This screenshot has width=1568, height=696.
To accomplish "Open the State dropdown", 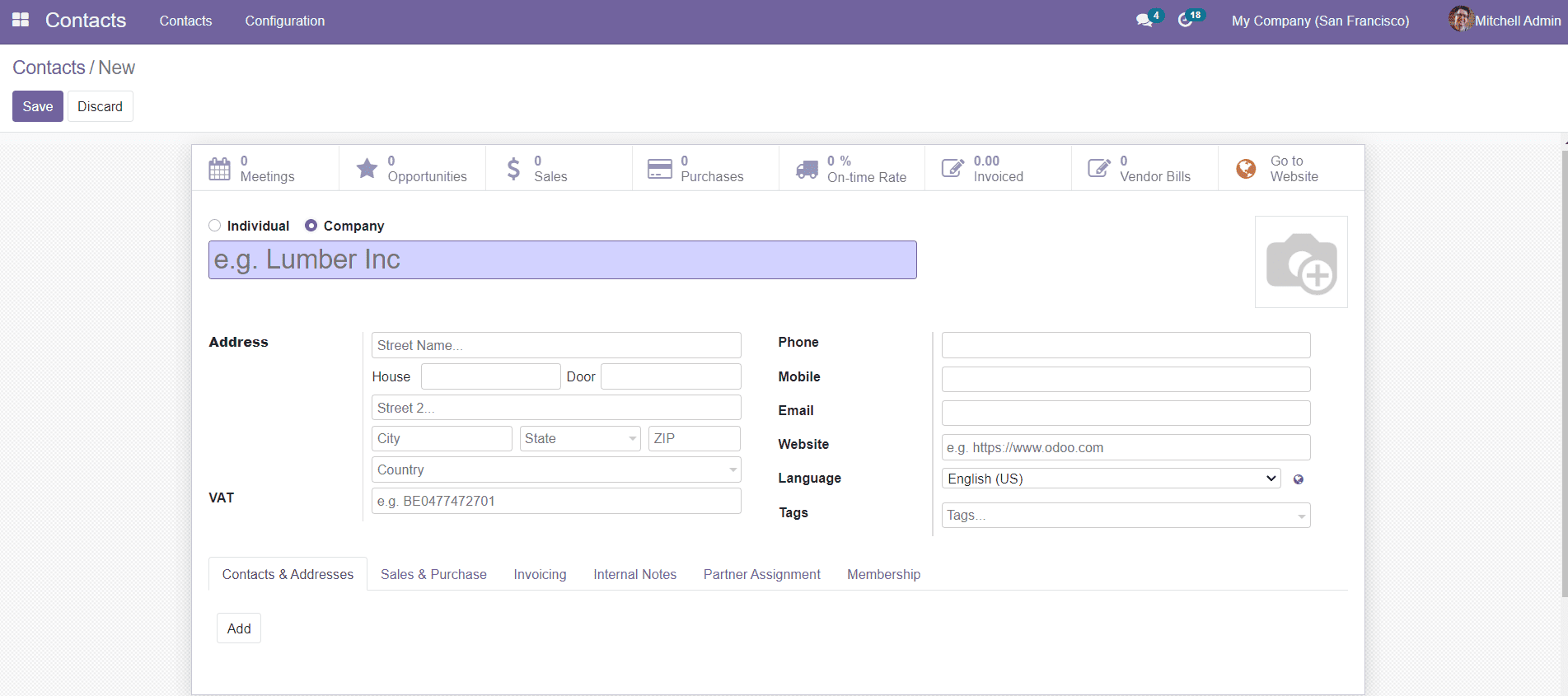I will [x=580, y=439].
